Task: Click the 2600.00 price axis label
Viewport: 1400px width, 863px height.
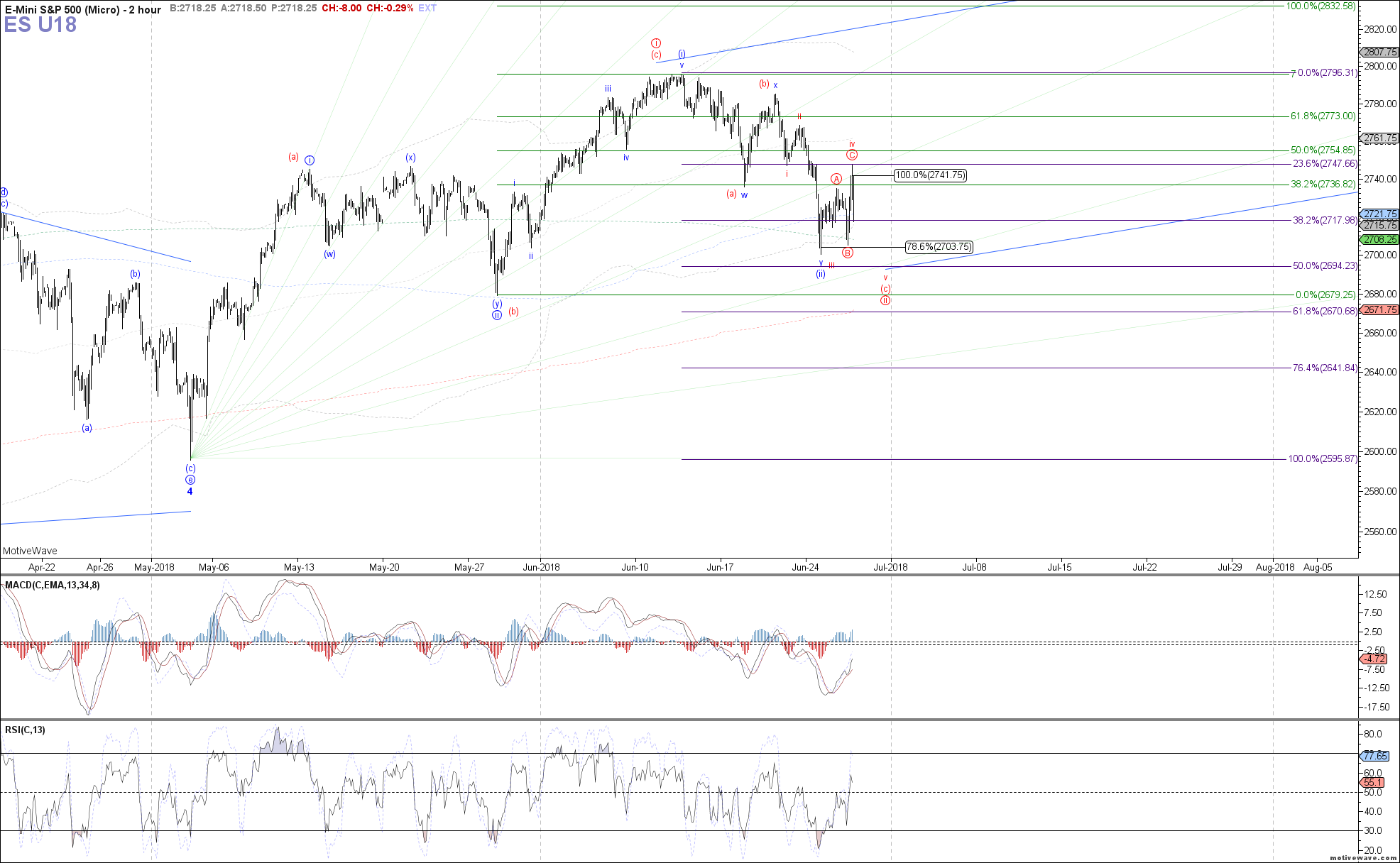Action: click(1380, 451)
